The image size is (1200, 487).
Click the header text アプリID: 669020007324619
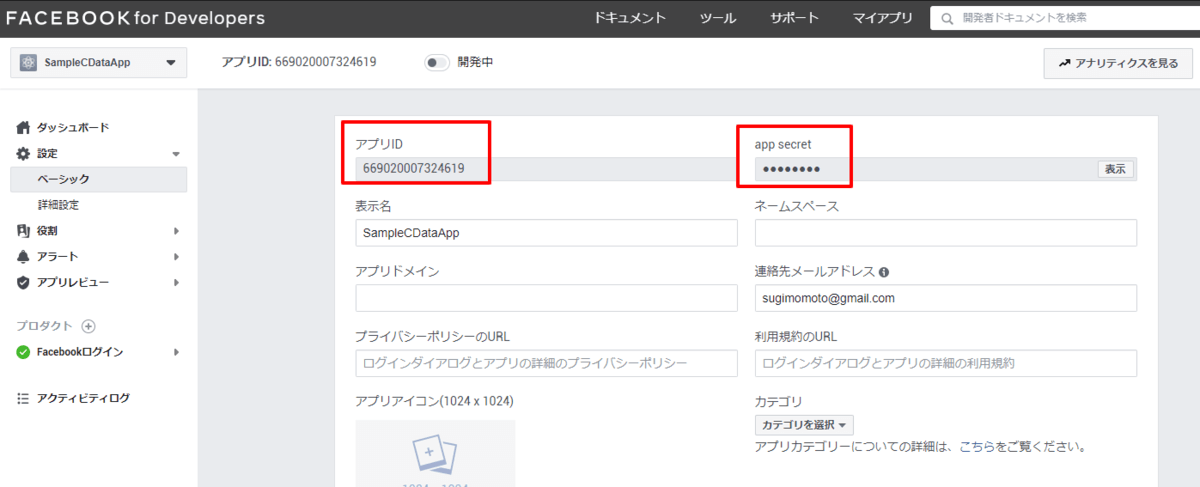[299, 62]
